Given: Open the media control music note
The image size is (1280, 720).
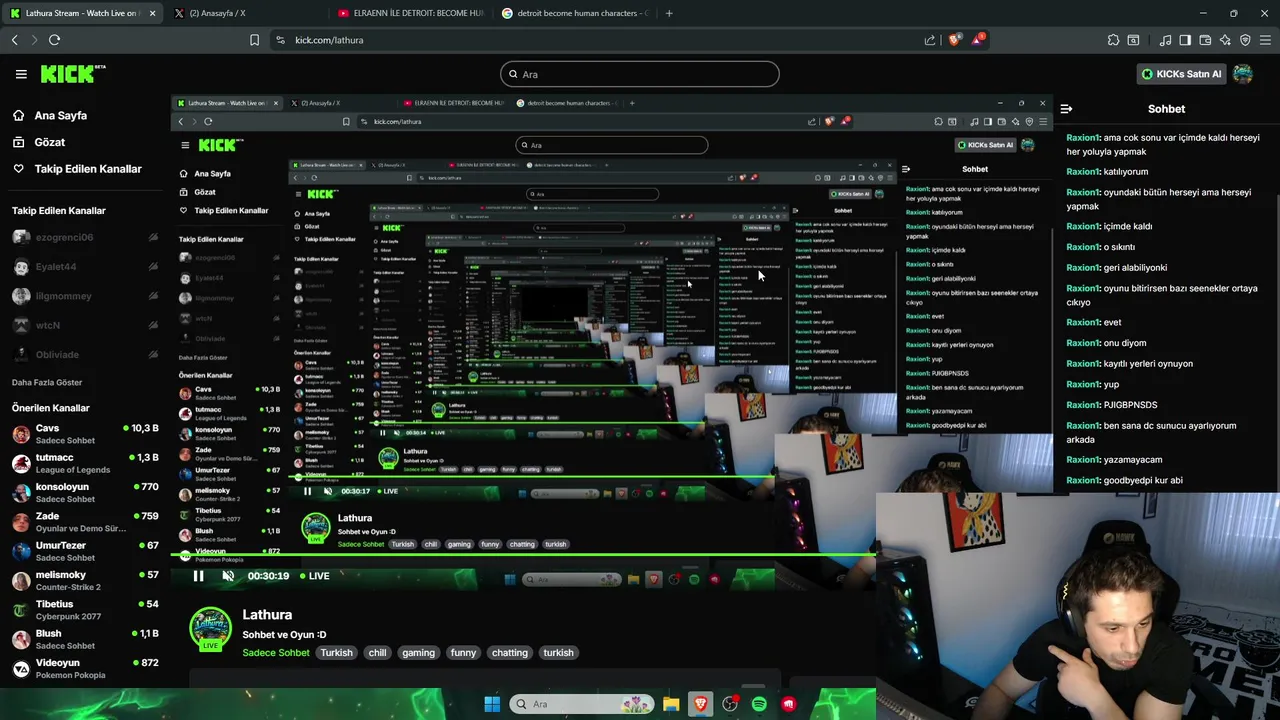Looking at the screenshot, I should [x=1165, y=40].
